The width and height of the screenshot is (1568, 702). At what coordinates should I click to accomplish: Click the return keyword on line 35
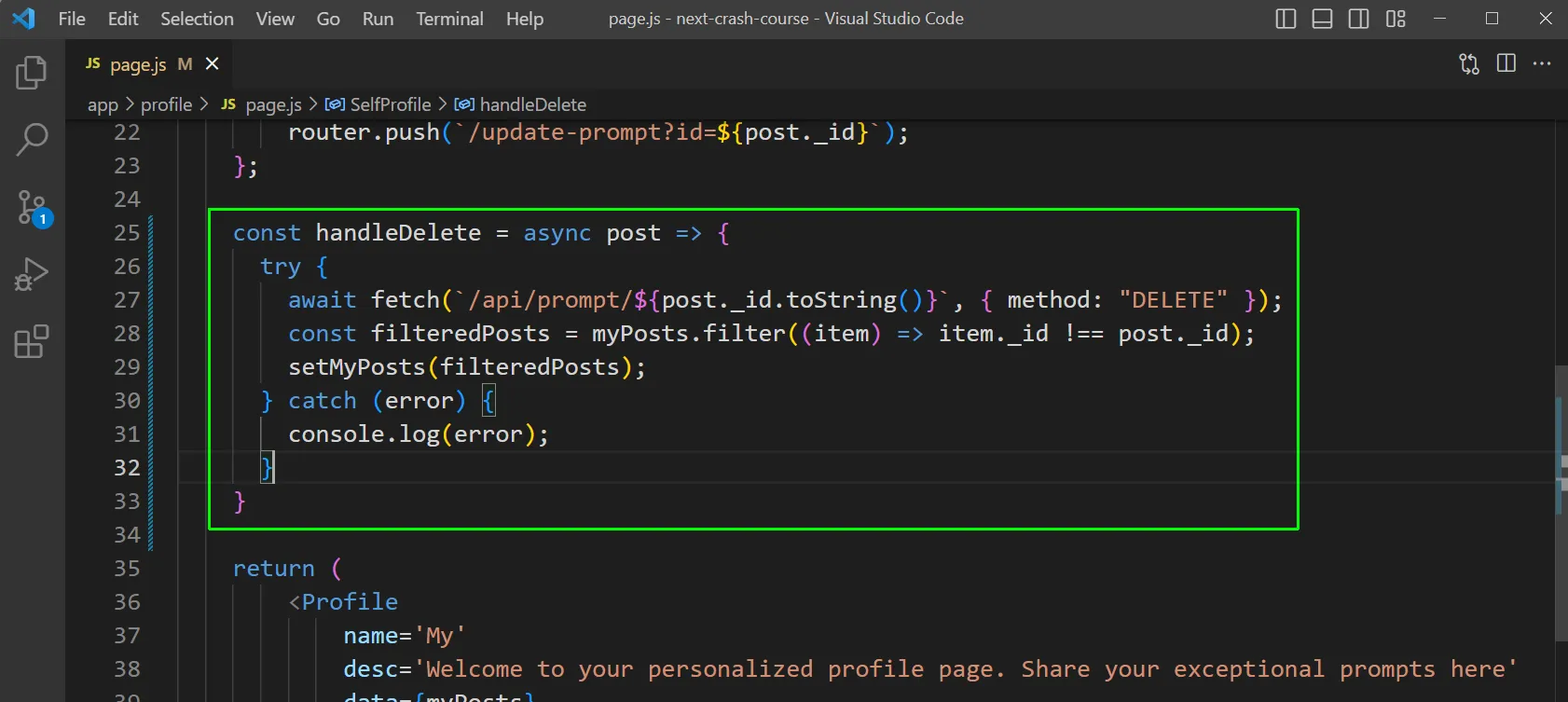(x=274, y=569)
